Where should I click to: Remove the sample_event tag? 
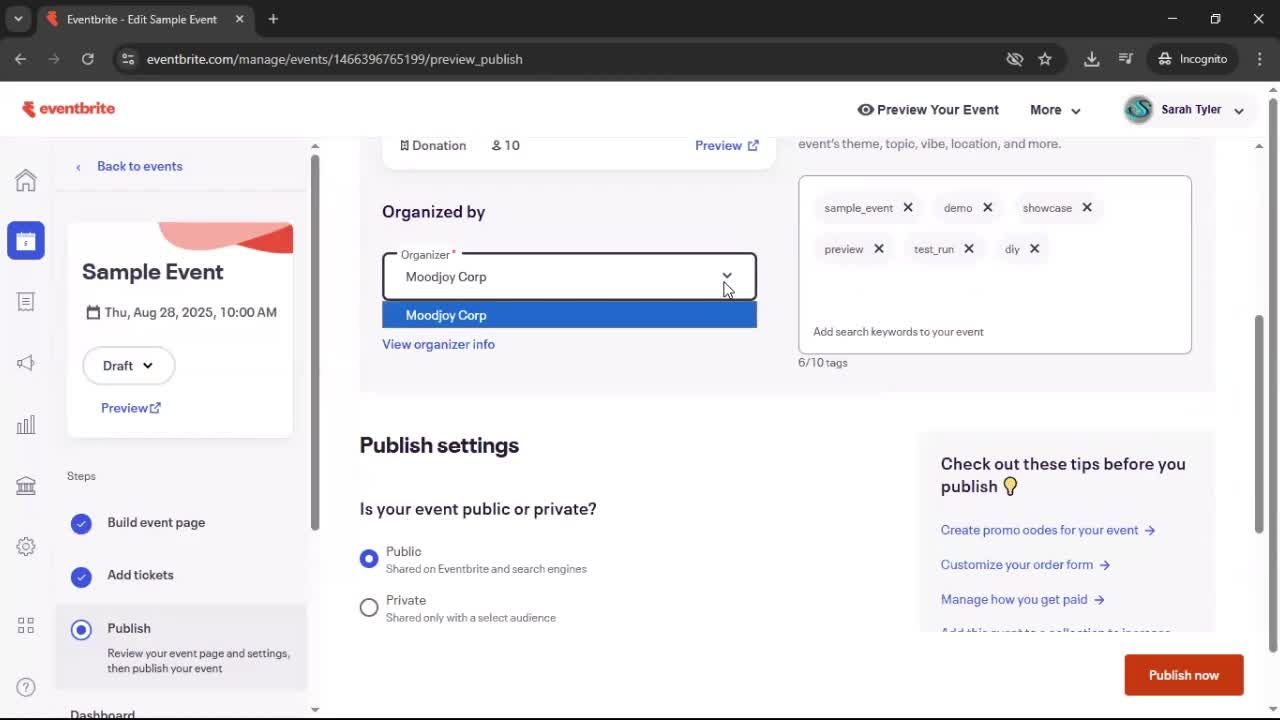tap(908, 208)
